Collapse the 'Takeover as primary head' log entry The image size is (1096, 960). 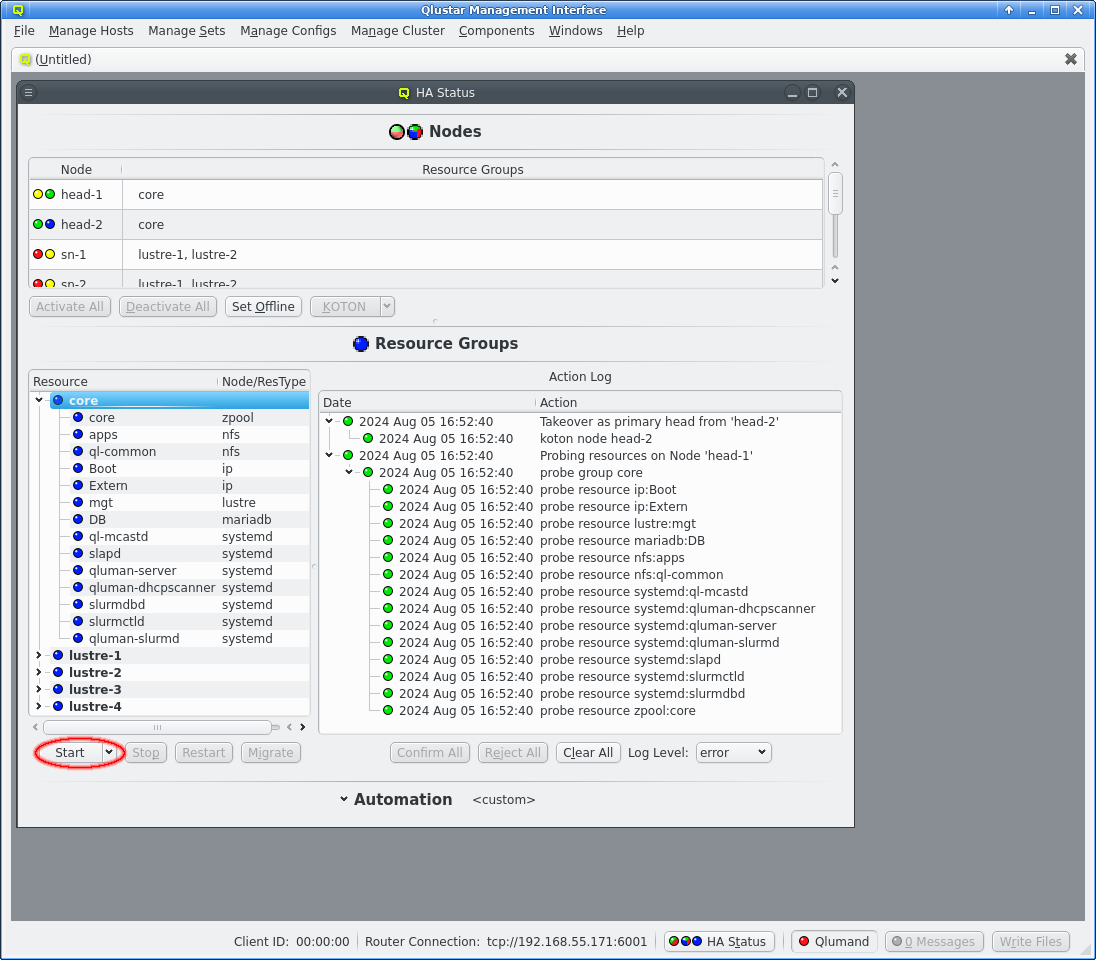[x=329, y=421]
